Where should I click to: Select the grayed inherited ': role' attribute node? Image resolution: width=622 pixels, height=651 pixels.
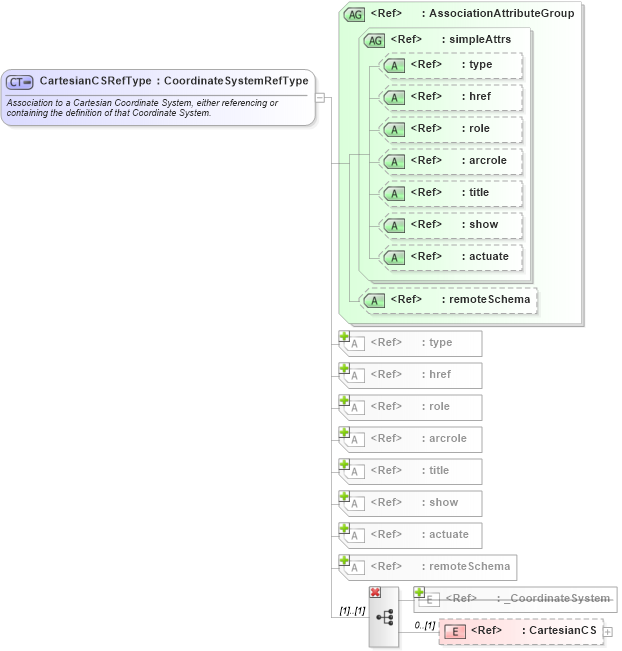click(410, 407)
